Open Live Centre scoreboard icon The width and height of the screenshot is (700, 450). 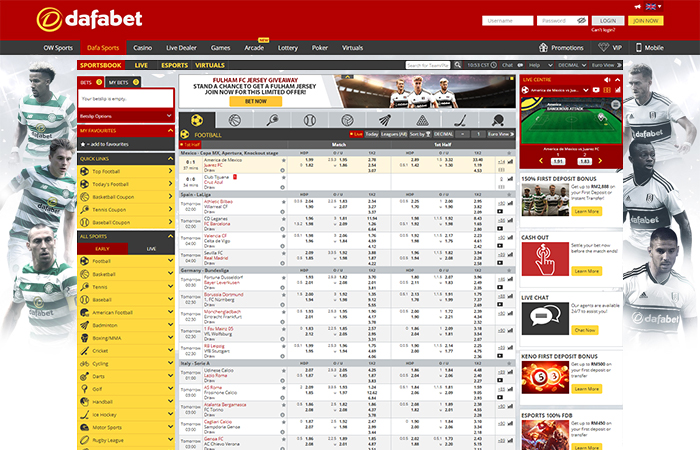(x=607, y=90)
